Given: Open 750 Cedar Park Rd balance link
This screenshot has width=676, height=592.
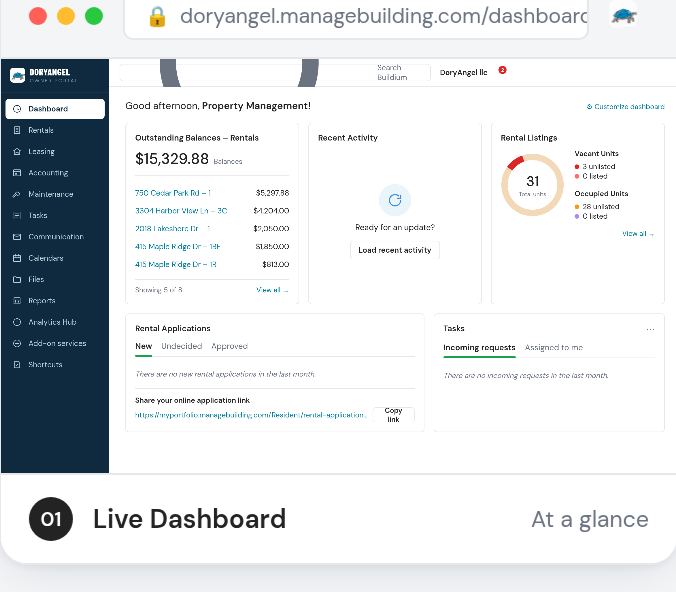Looking at the screenshot, I should click(x=173, y=193).
